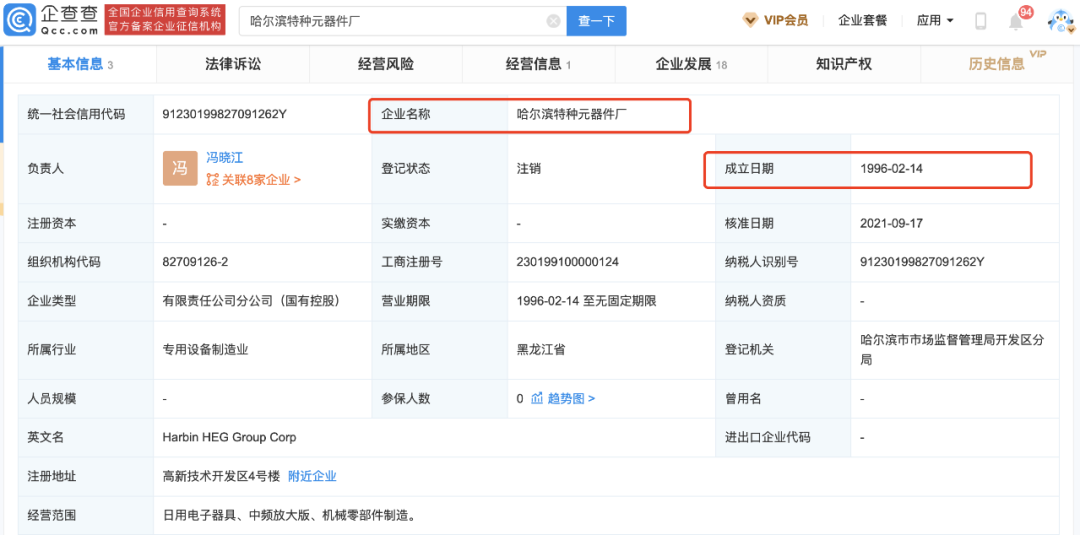Open VIP会员 page
The width and height of the screenshot is (1080, 535).
coord(785,21)
